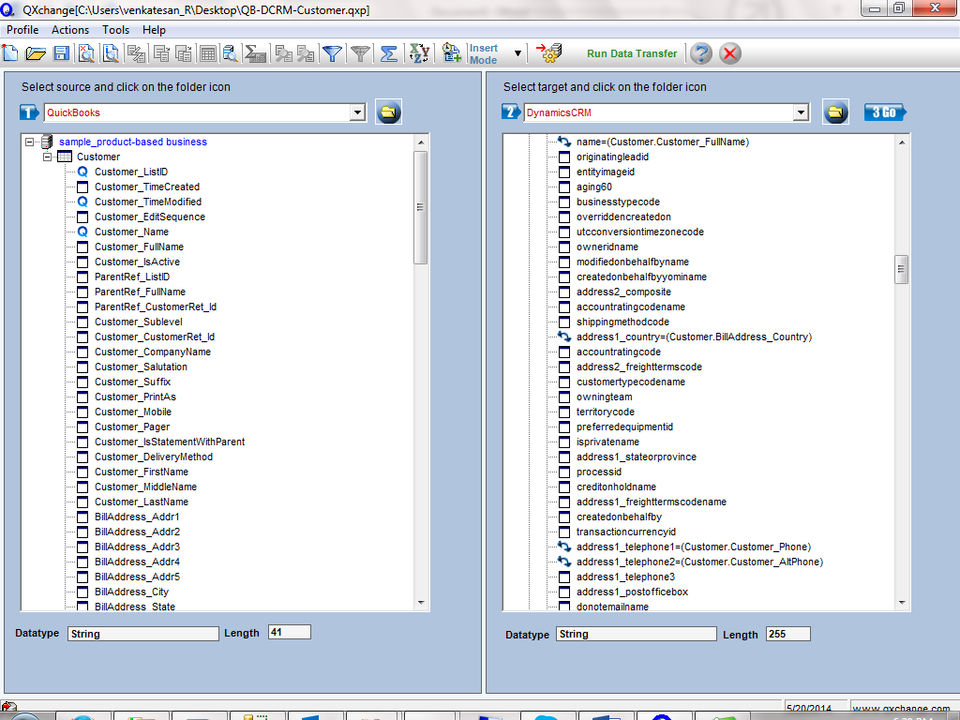
Task: Click the 3 Go button
Action: [x=885, y=113]
